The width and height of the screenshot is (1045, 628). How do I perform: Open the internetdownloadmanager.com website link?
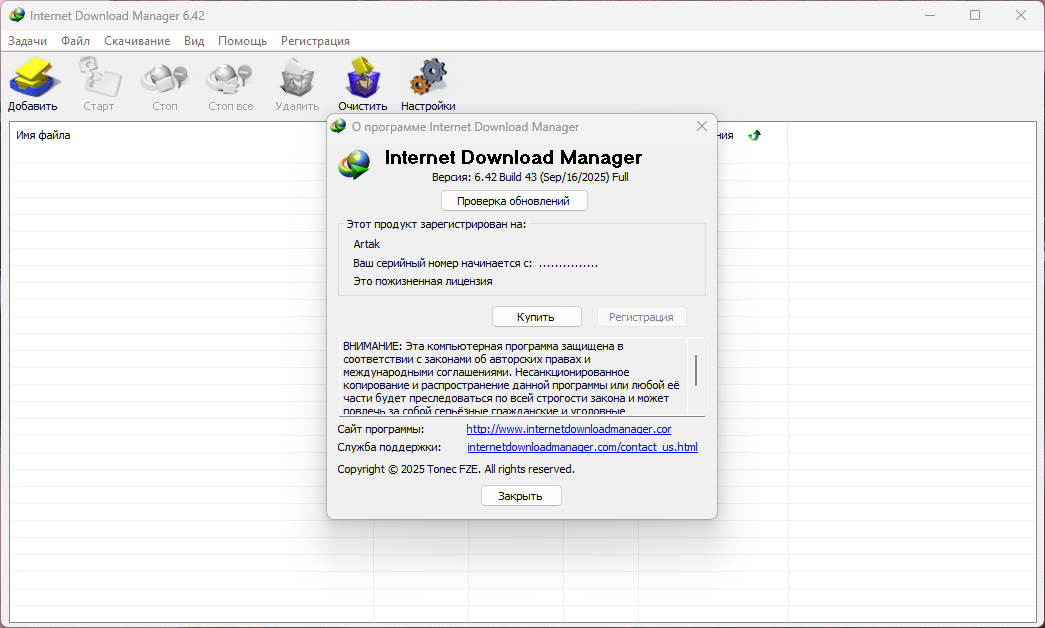568,429
